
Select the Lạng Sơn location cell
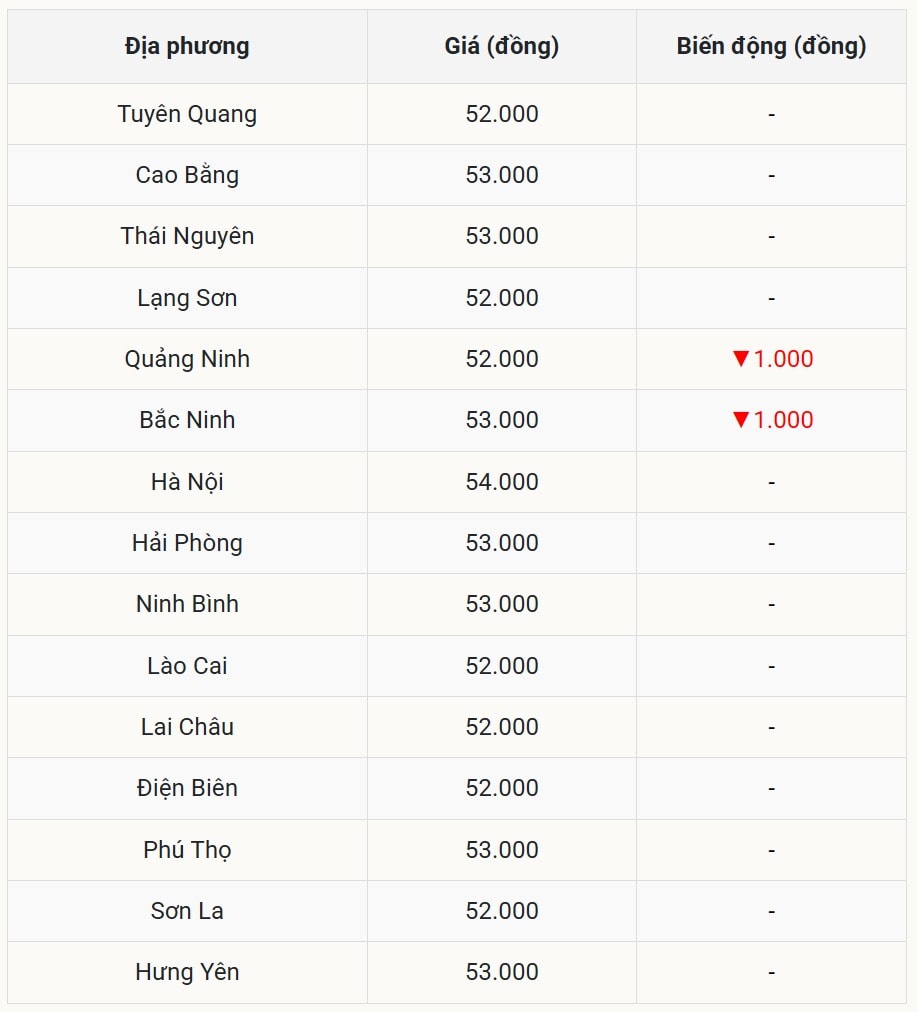(x=187, y=298)
